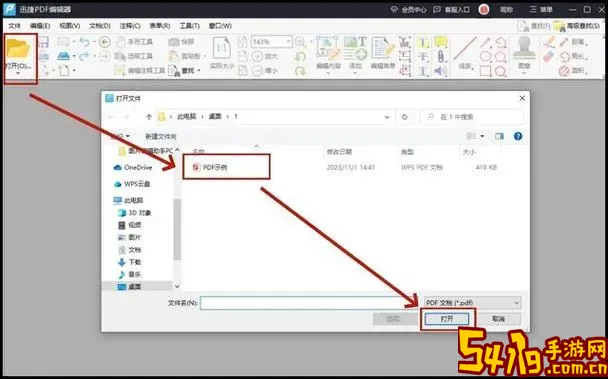Open the hamburger Menu (菜单) in title bar
The width and height of the screenshot is (608, 379).
click(541, 10)
